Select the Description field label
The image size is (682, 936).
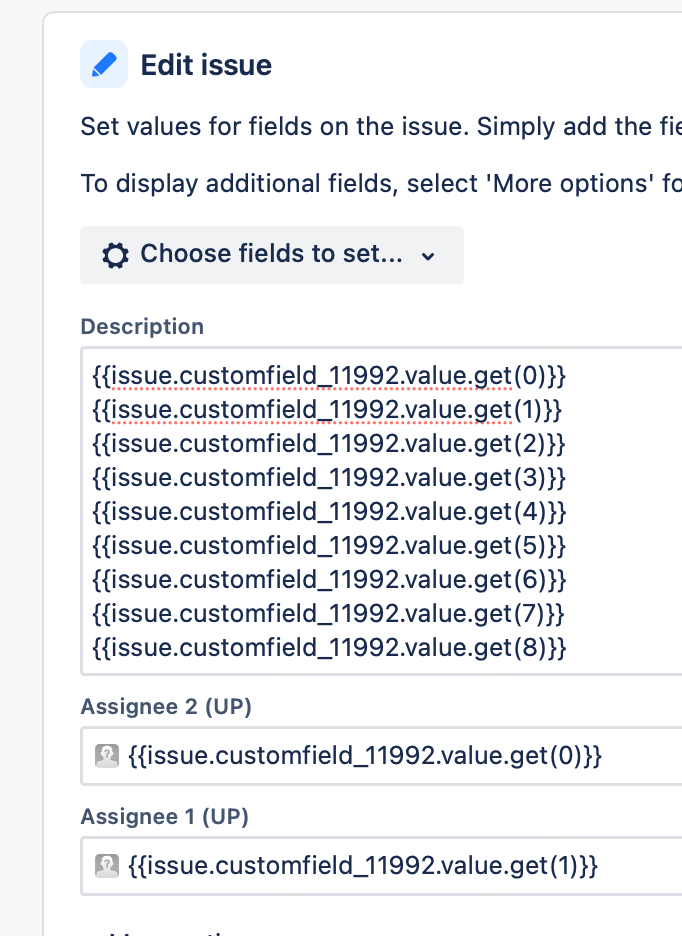(141, 327)
